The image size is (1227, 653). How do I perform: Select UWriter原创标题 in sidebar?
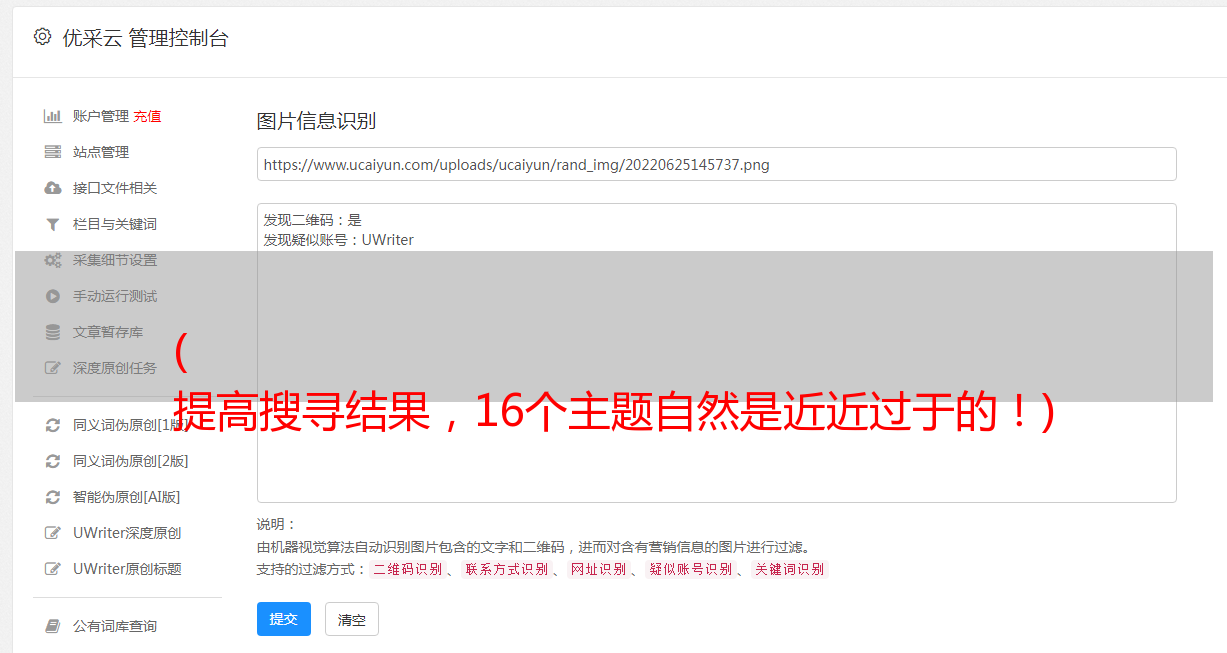tap(127, 569)
